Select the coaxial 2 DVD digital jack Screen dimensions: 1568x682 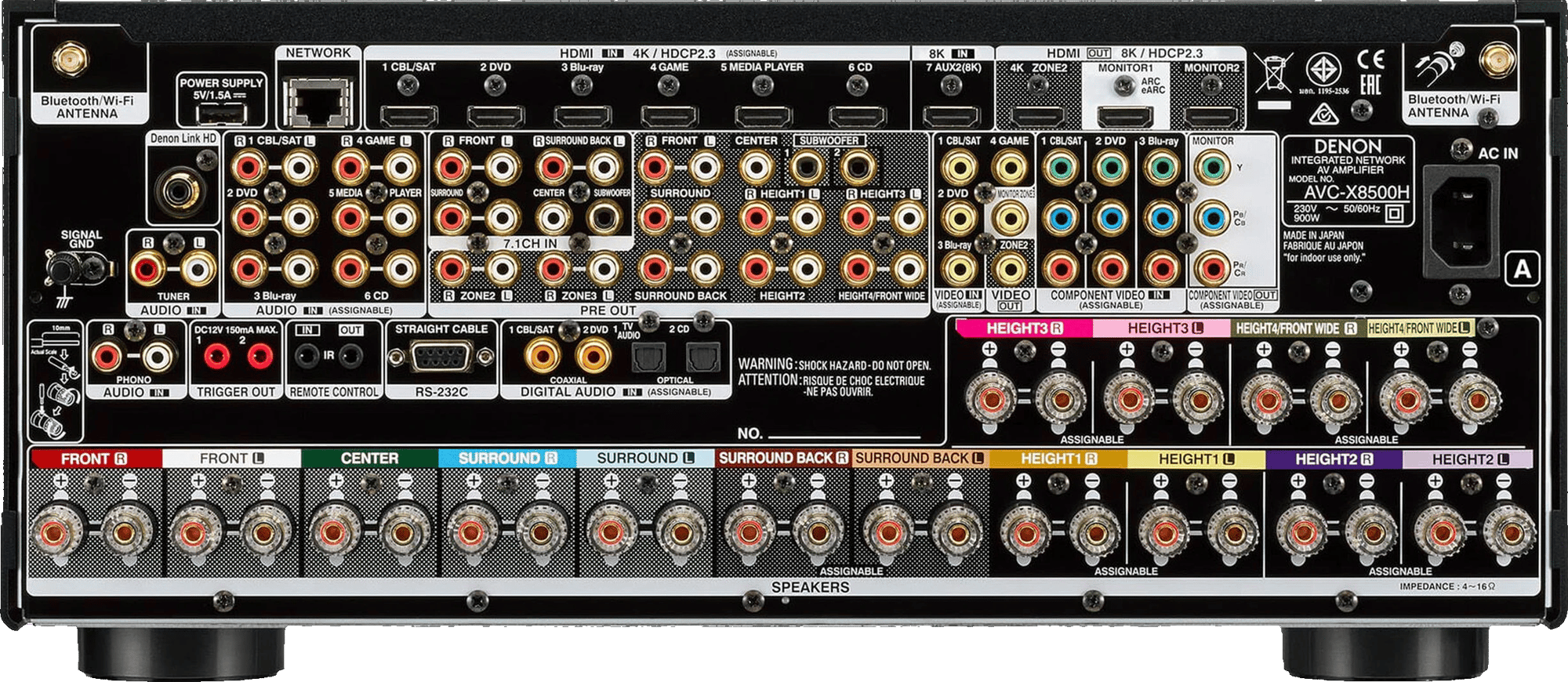pyautogui.click(x=594, y=356)
